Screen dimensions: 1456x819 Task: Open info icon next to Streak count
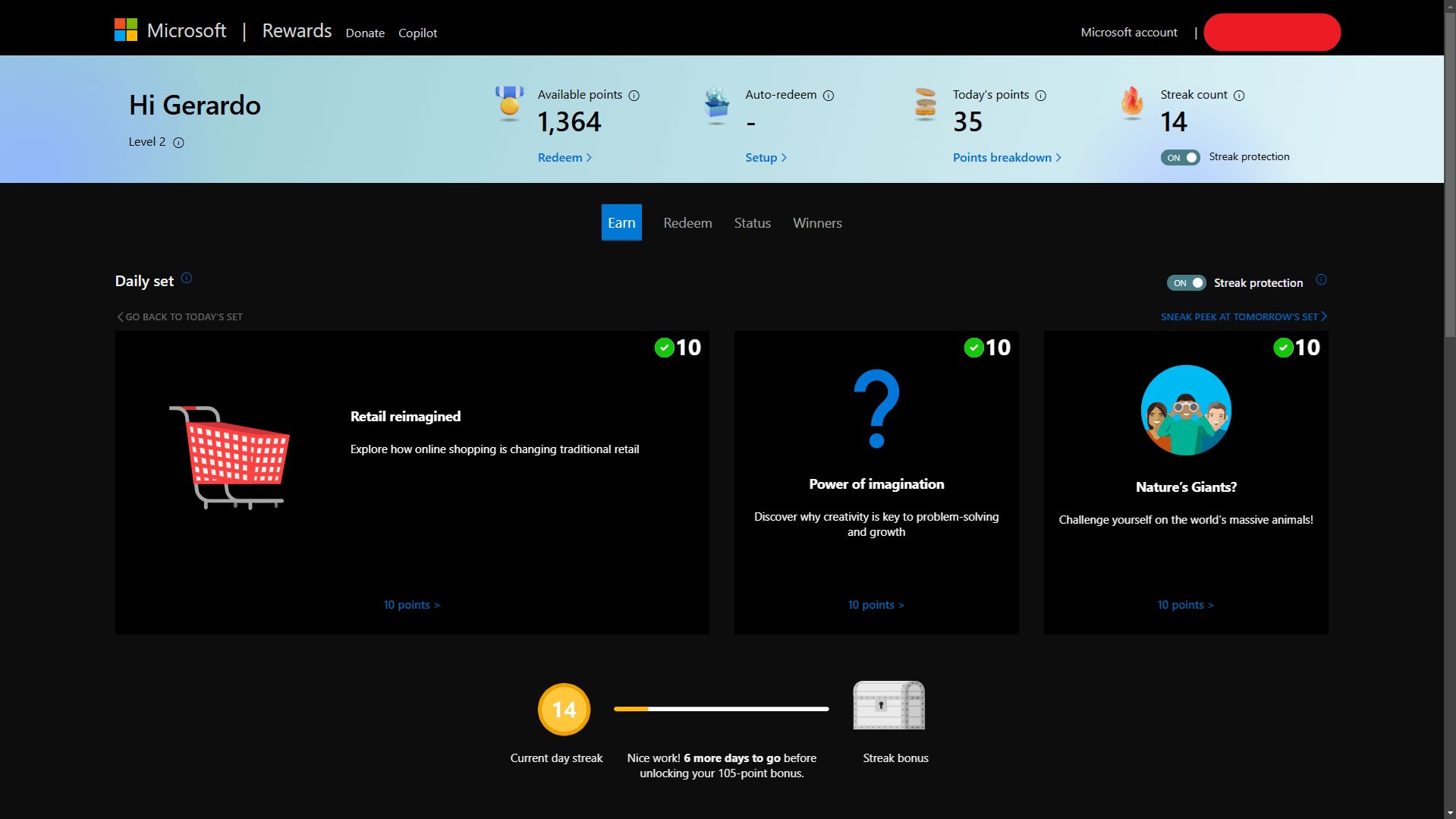(x=1239, y=96)
